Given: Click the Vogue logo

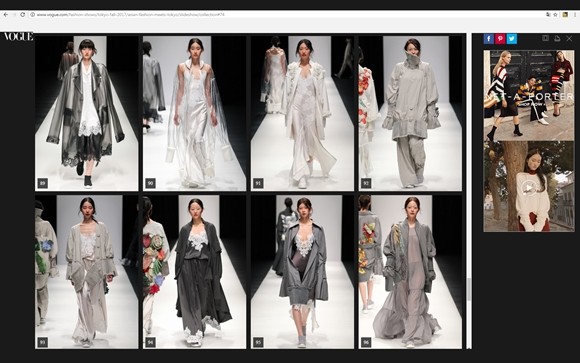Looking at the screenshot, I should (18, 36).
